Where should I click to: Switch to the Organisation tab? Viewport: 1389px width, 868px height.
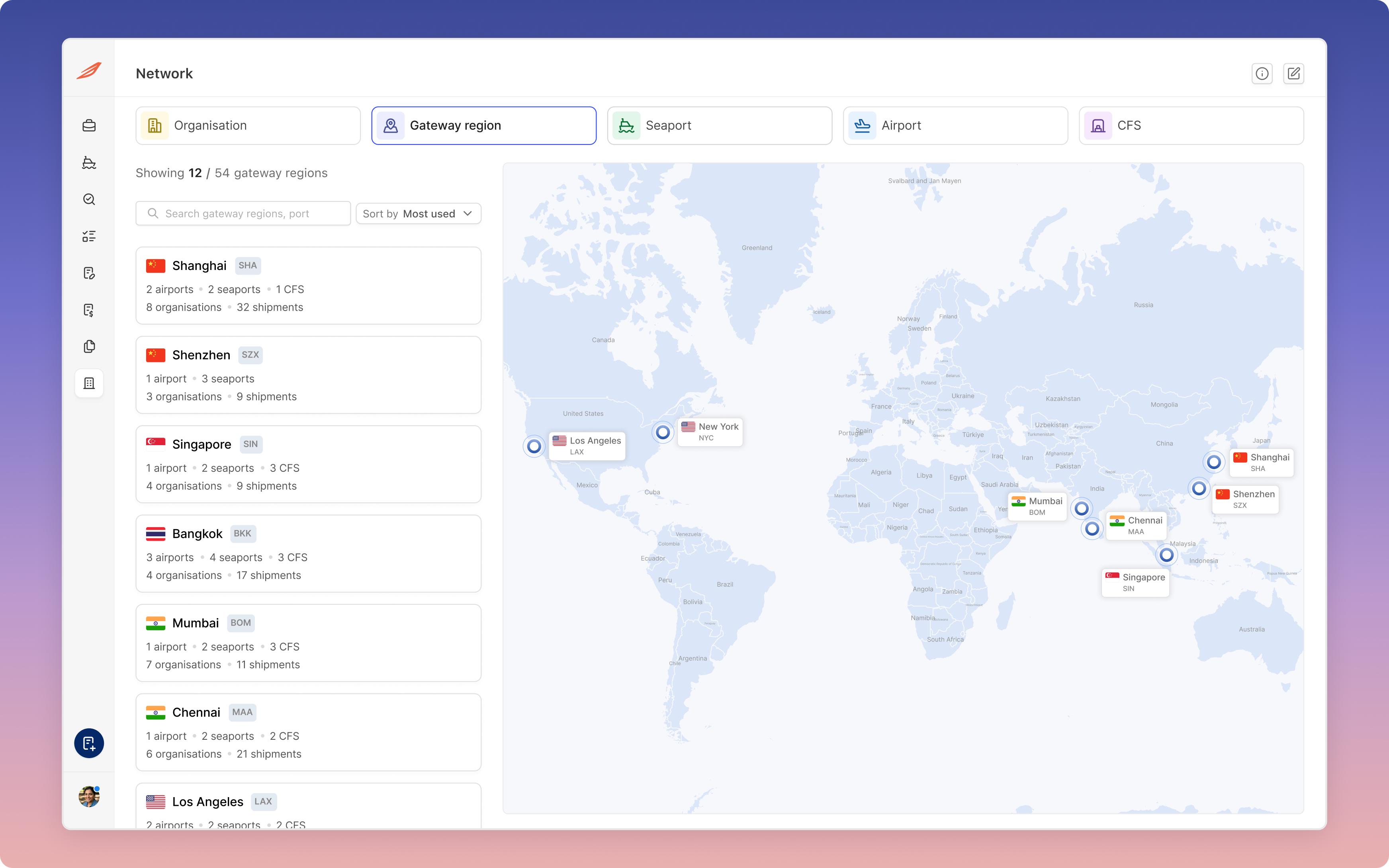[x=248, y=126]
